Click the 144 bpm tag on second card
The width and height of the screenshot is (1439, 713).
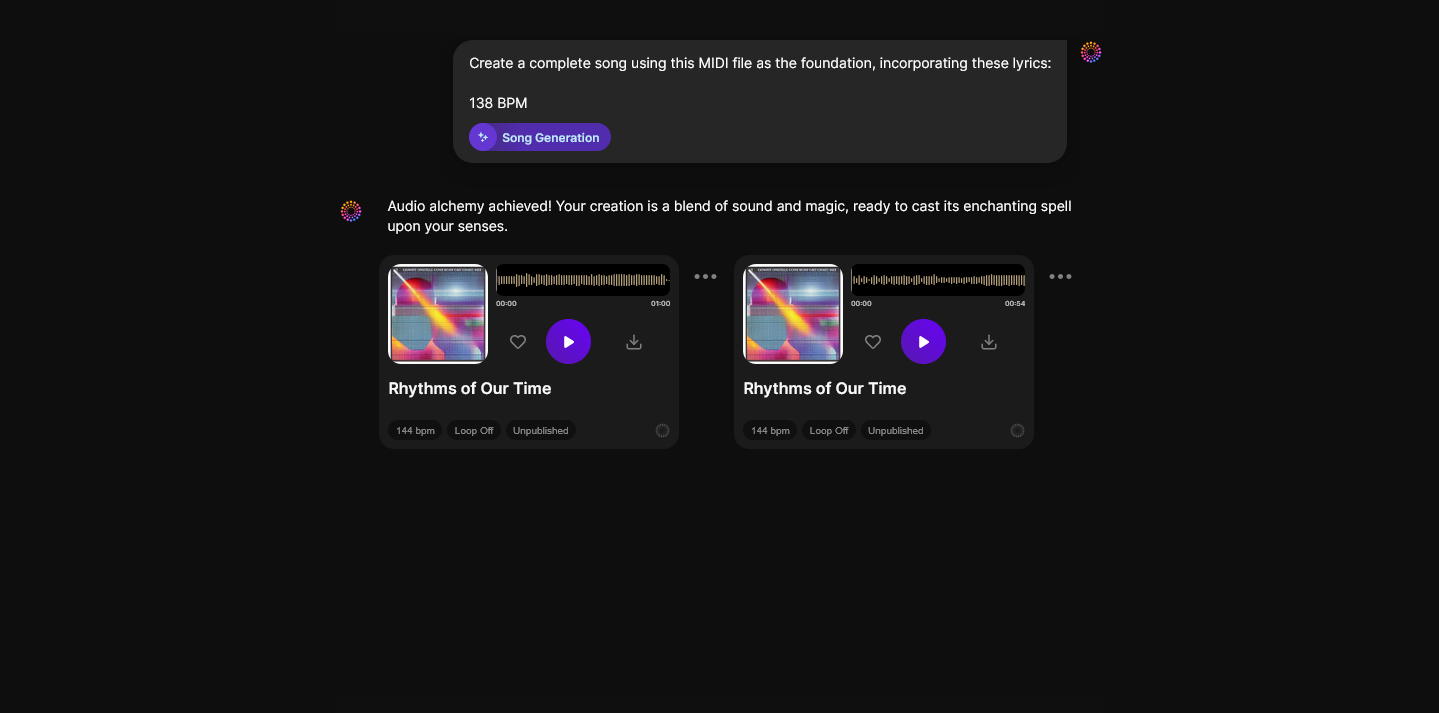coord(770,431)
